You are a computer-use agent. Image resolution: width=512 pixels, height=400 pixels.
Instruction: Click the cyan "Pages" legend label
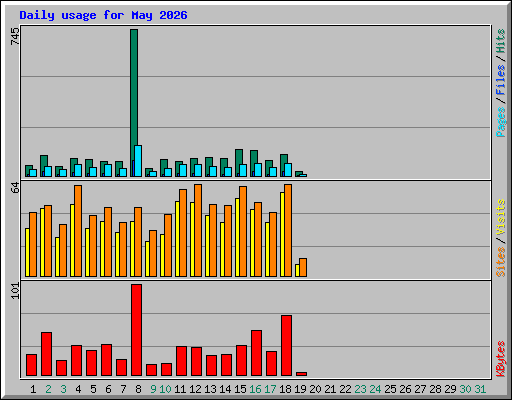click(x=501, y=122)
